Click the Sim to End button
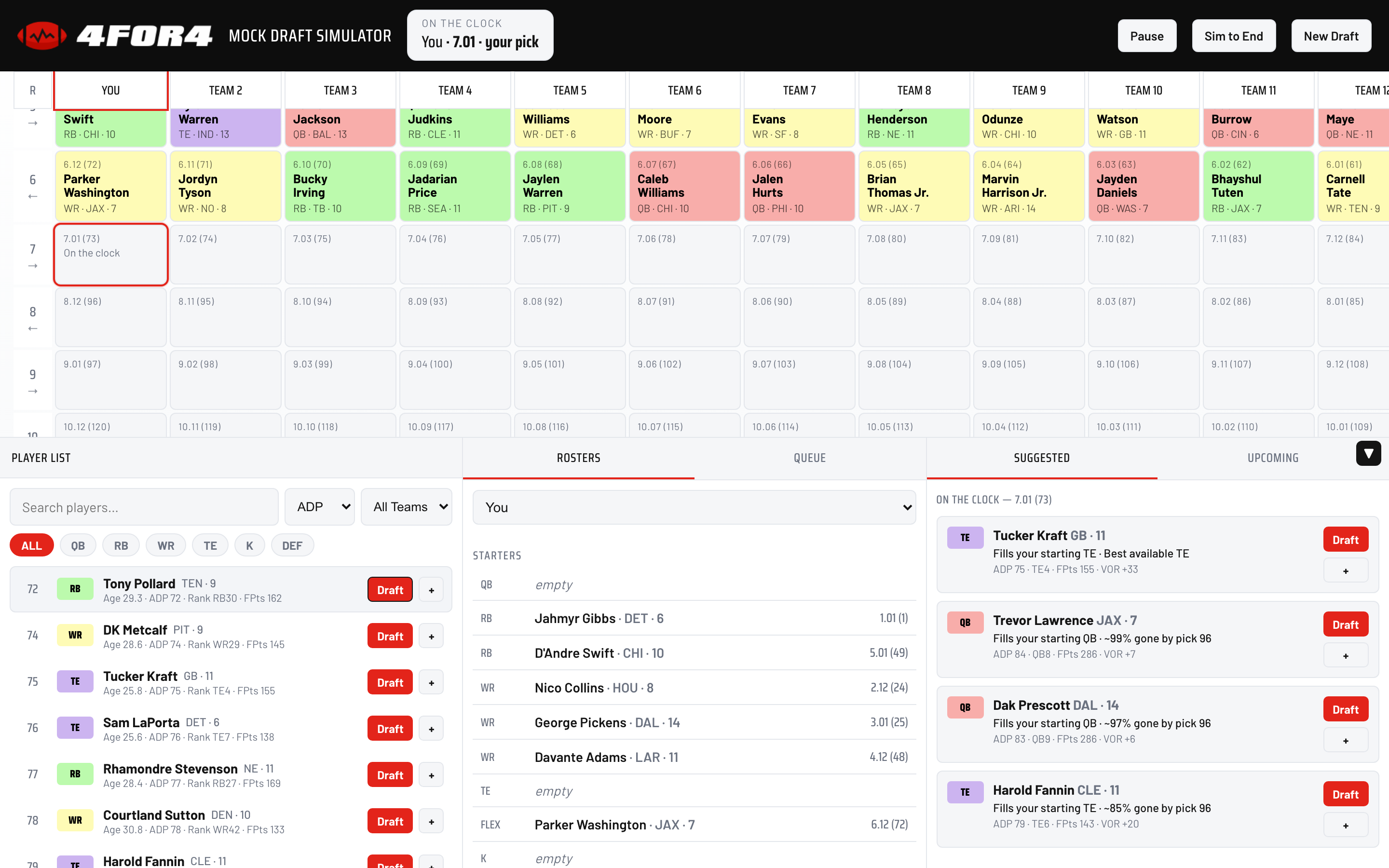The height and width of the screenshot is (868, 1389). [1233, 36]
